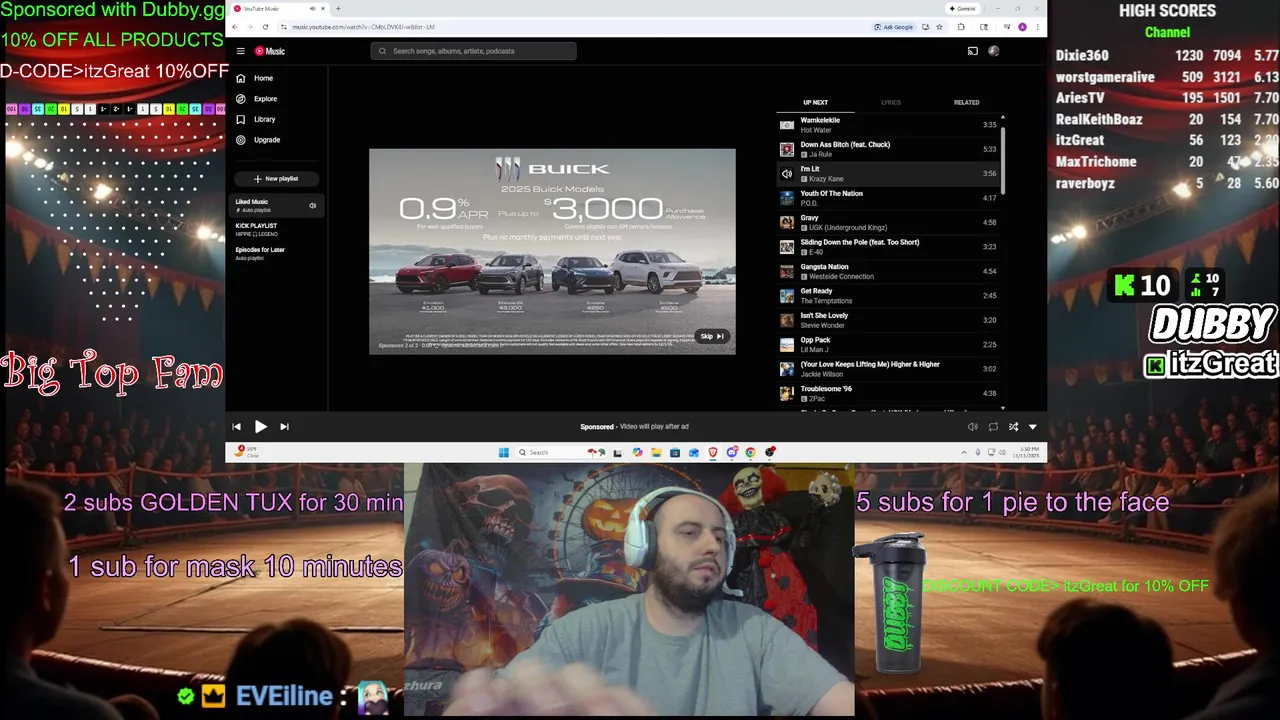Click the browser Back arrow
The image size is (1280, 720).
(x=235, y=27)
